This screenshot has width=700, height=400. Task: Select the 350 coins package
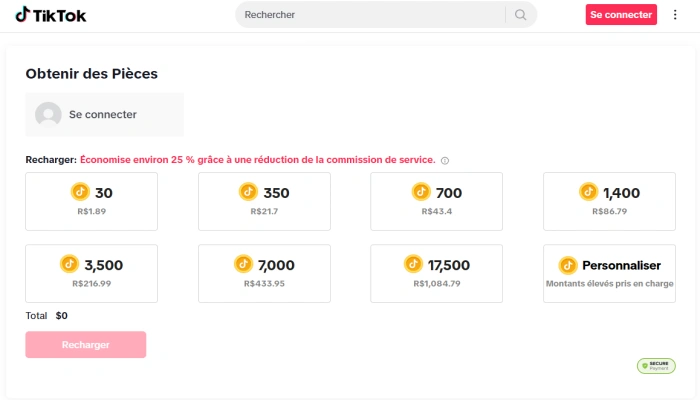[x=264, y=201]
